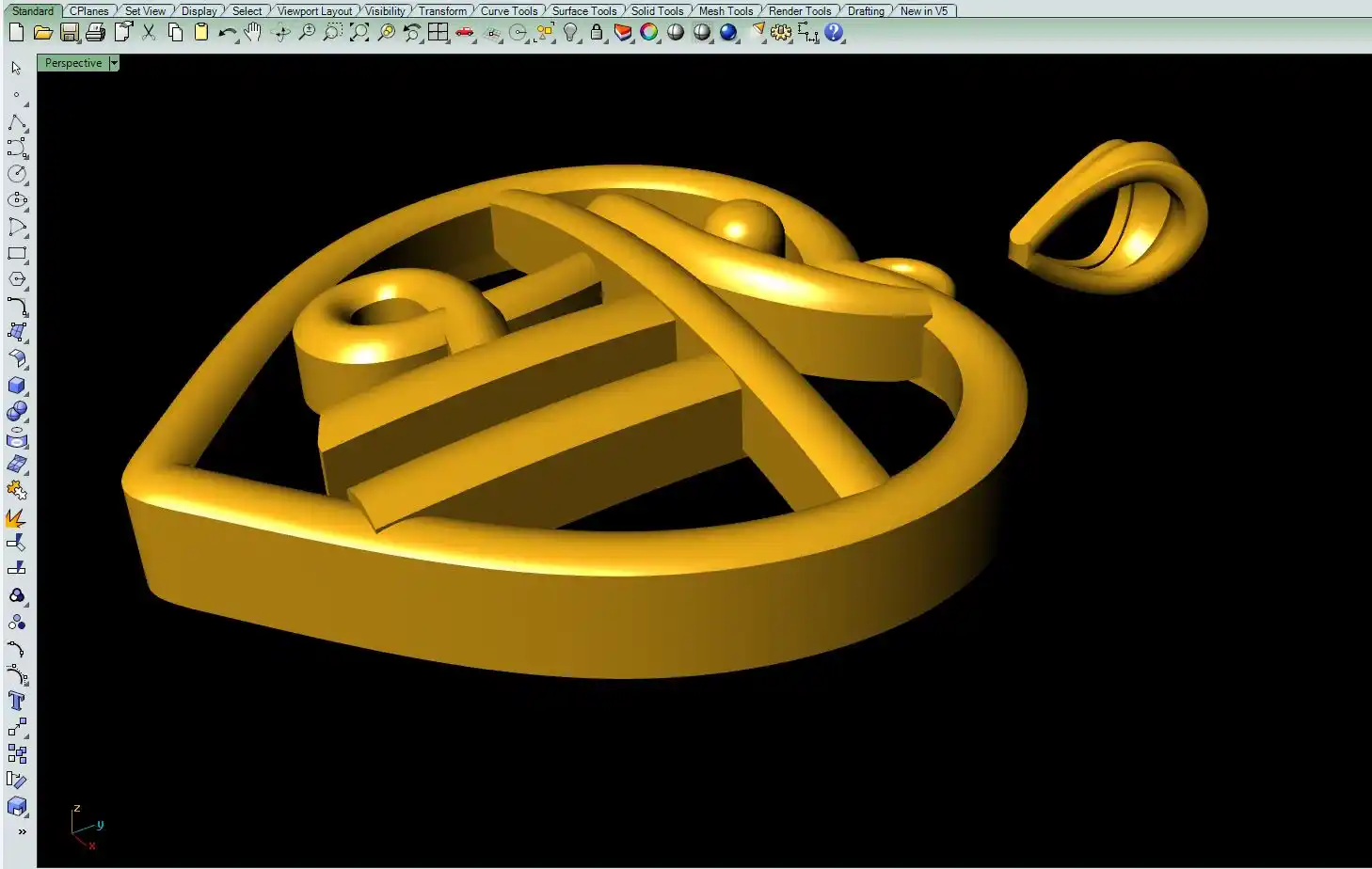This screenshot has height=869, width=1372.
Task: Toggle the four viewports layout icon
Action: (x=439, y=33)
